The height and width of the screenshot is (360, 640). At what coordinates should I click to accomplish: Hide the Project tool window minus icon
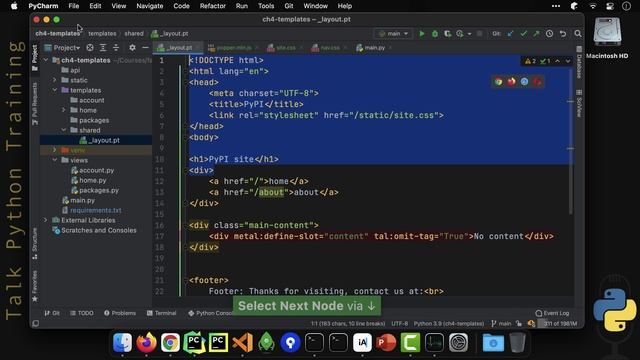point(145,48)
